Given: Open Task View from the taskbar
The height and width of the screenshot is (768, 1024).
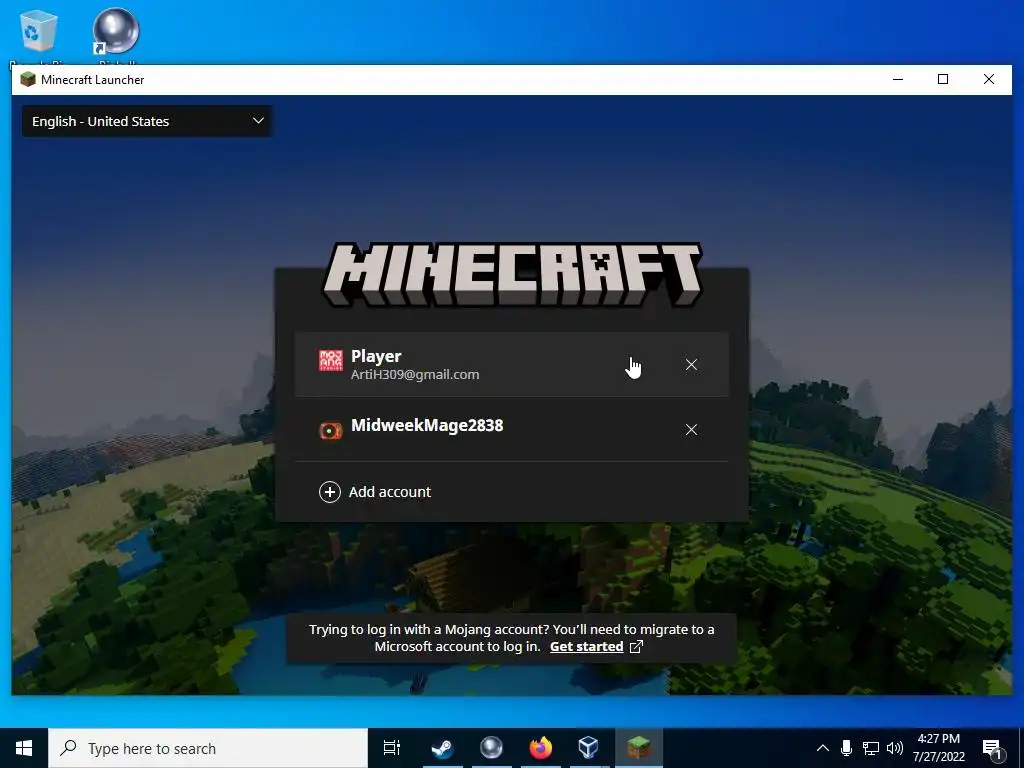Looking at the screenshot, I should (392, 748).
